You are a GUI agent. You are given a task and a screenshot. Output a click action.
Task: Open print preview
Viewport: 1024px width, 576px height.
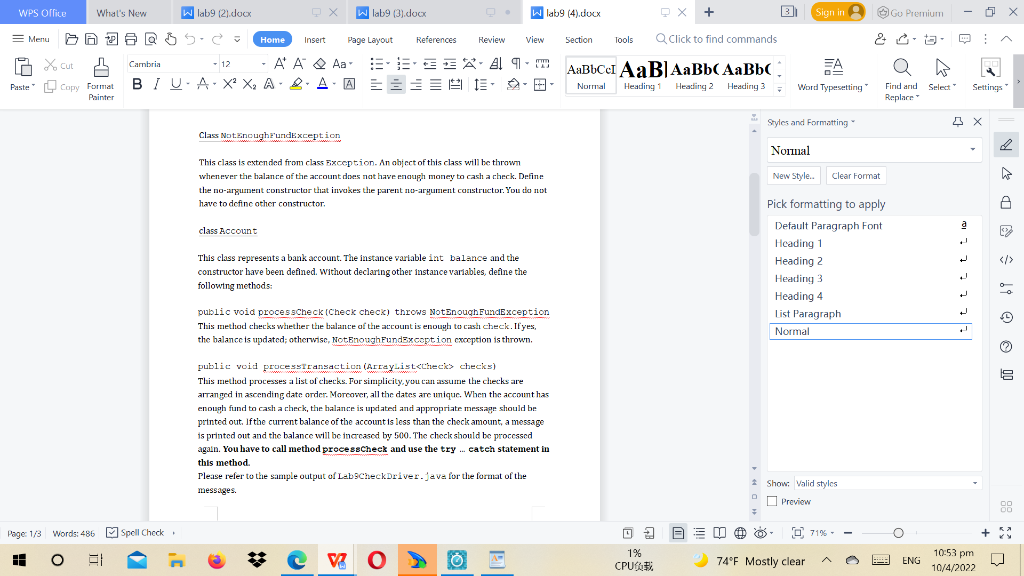coord(151,39)
